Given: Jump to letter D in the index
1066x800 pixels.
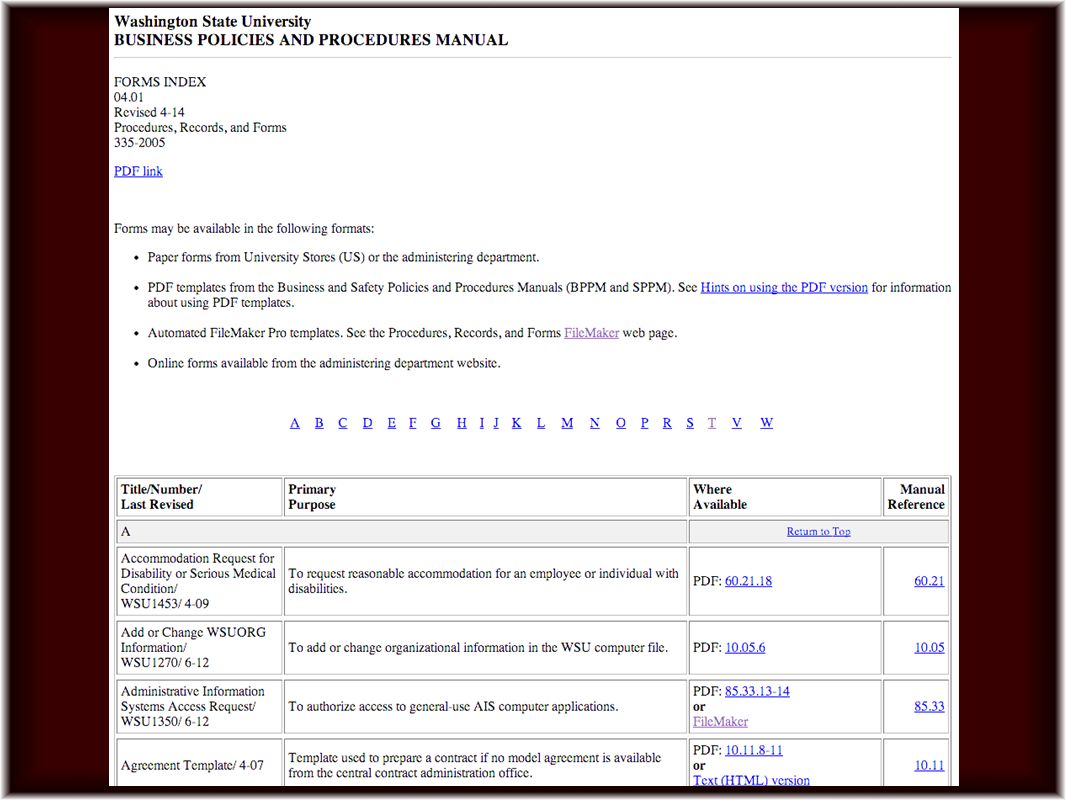Looking at the screenshot, I should click(x=367, y=423).
